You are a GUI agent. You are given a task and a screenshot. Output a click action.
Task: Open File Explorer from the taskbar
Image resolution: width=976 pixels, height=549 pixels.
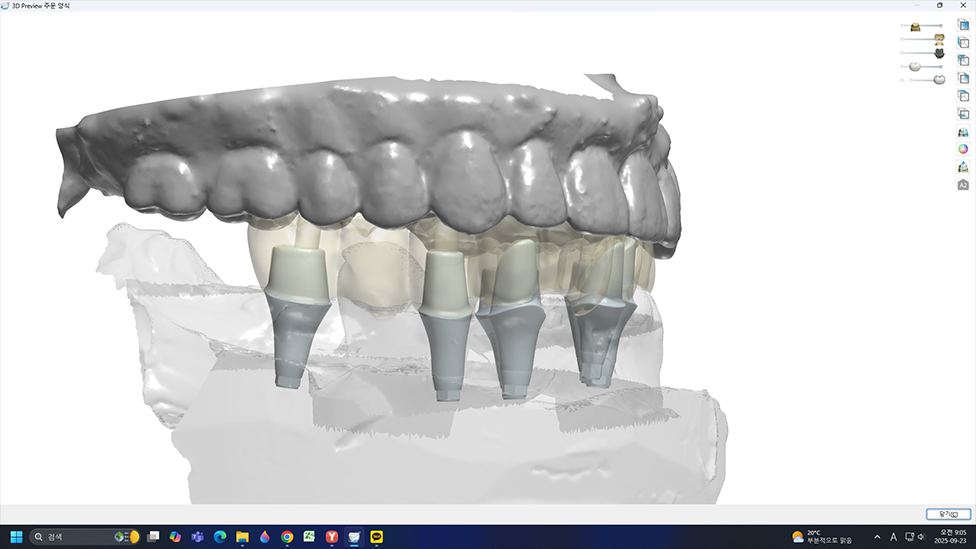[x=242, y=537]
